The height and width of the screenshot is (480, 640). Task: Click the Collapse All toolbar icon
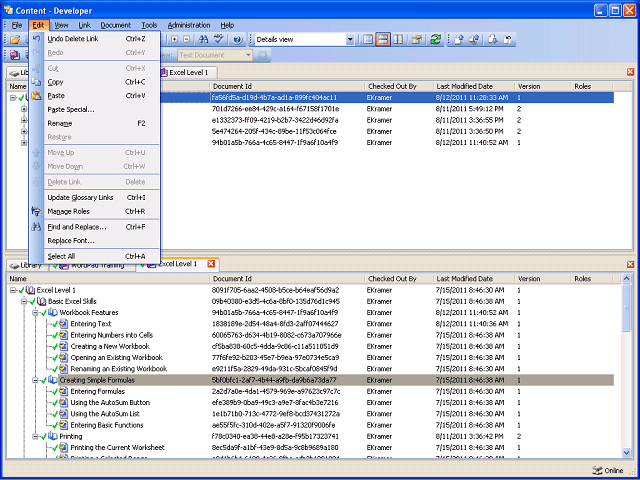186,40
